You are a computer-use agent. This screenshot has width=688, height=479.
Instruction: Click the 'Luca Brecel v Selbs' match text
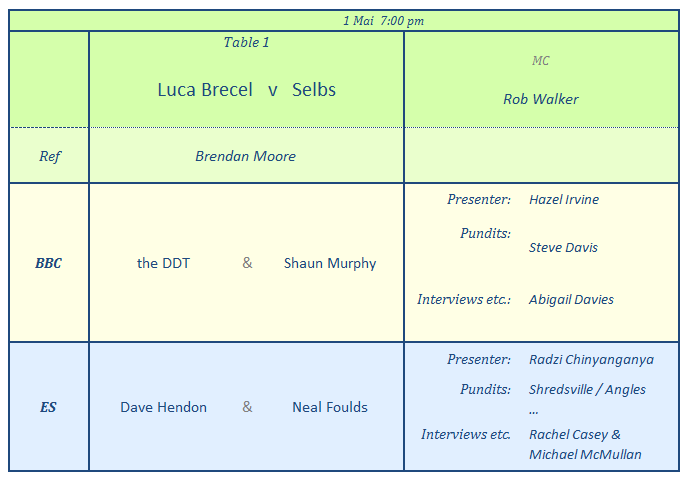click(x=246, y=90)
